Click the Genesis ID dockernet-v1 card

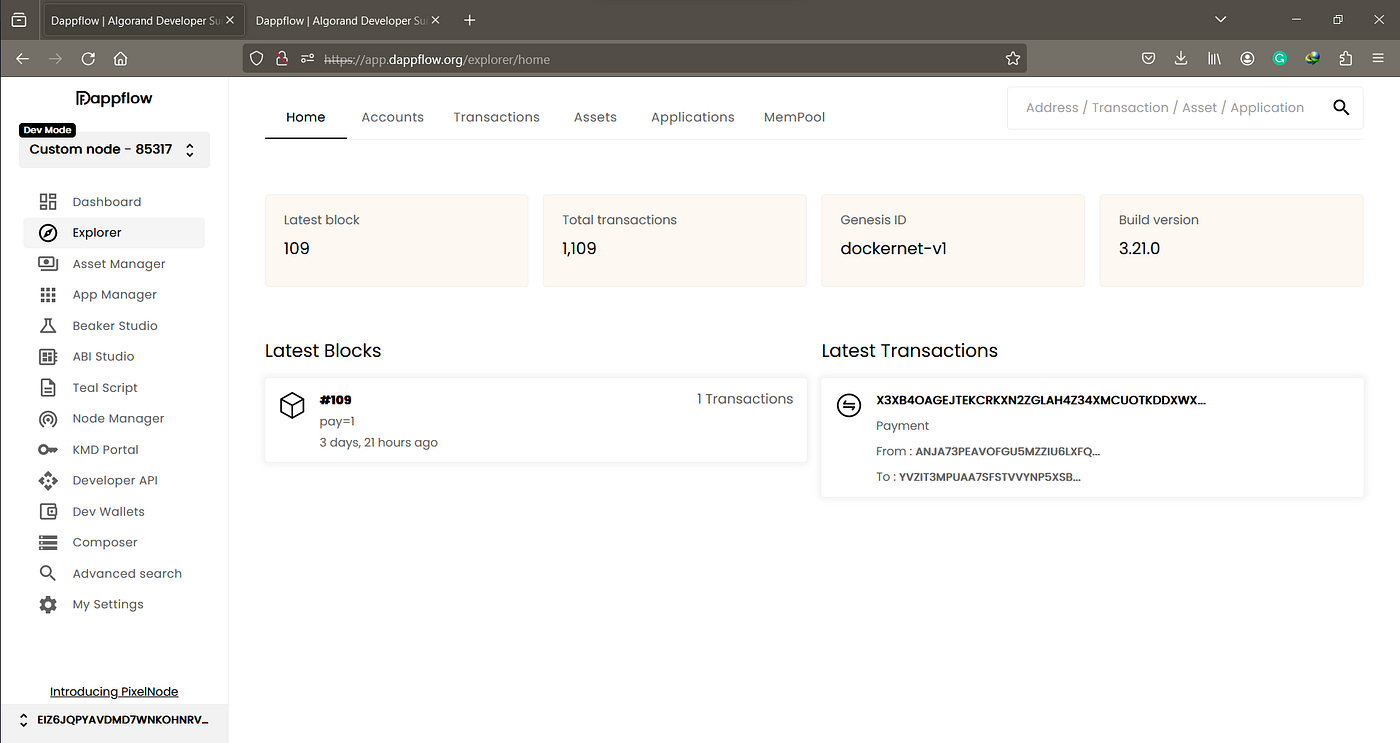pos(953,240)
